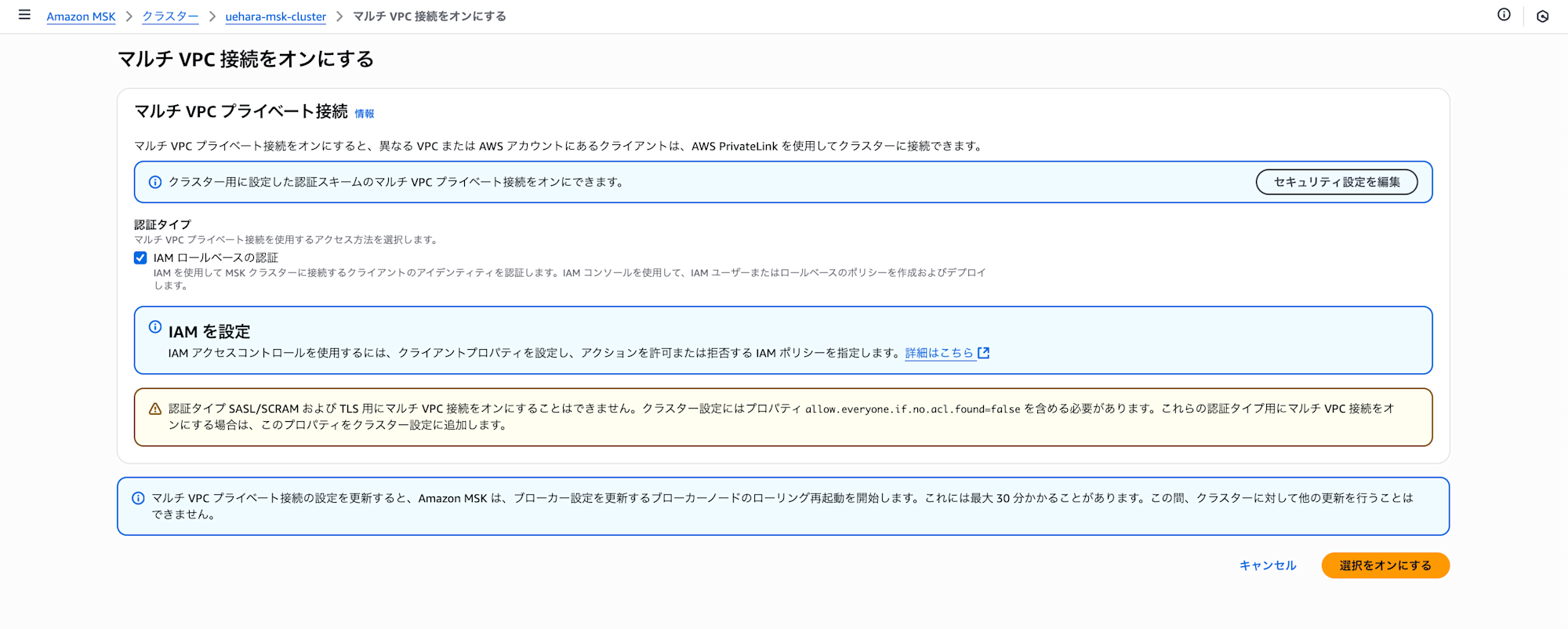Click the warning triangle icon in SASL/SCRAM alert
1568x629 pixels.
(155, 409)
